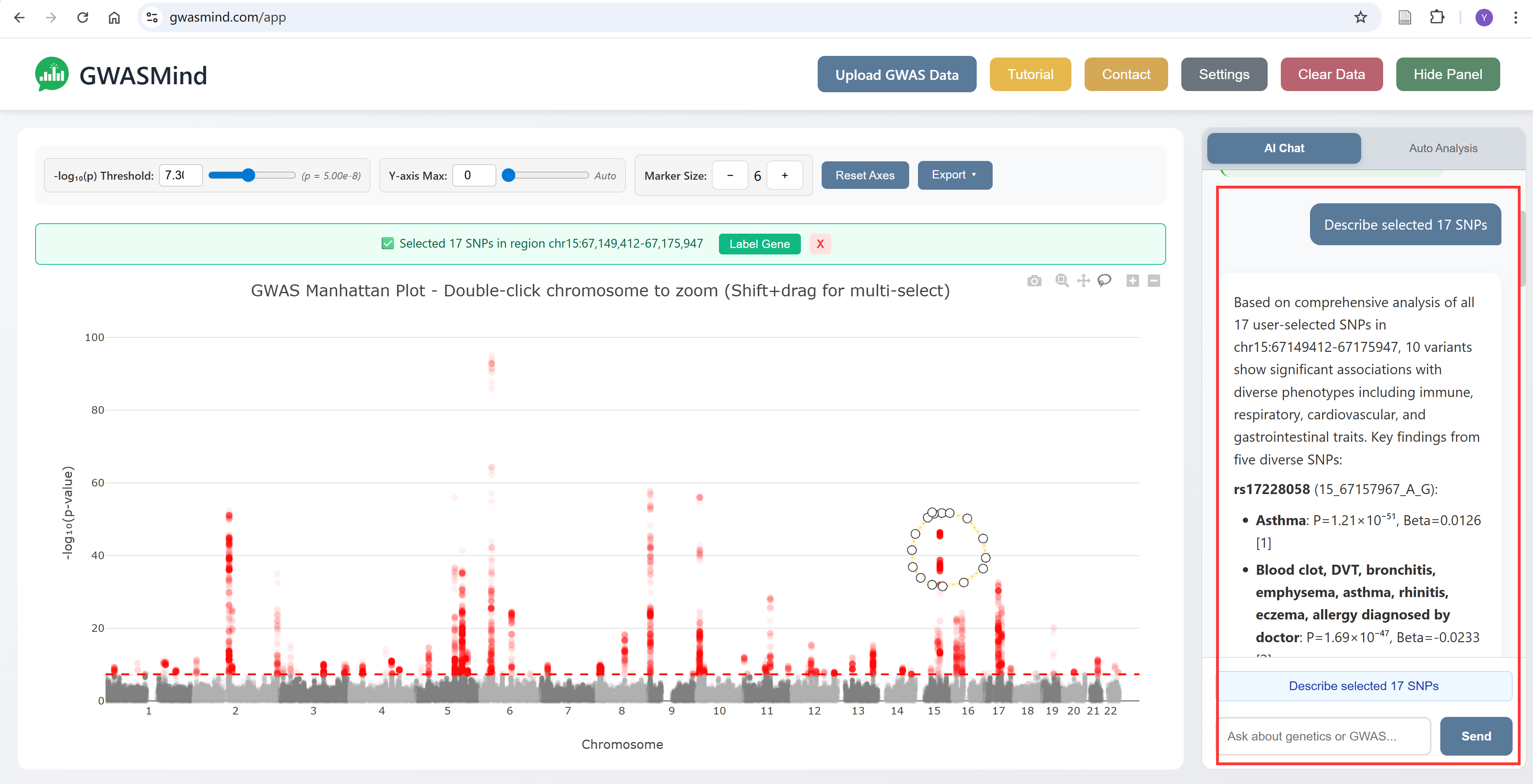Select the AI Chat tab
The height and width of the screenshot is (784, 1533).
1284,148
